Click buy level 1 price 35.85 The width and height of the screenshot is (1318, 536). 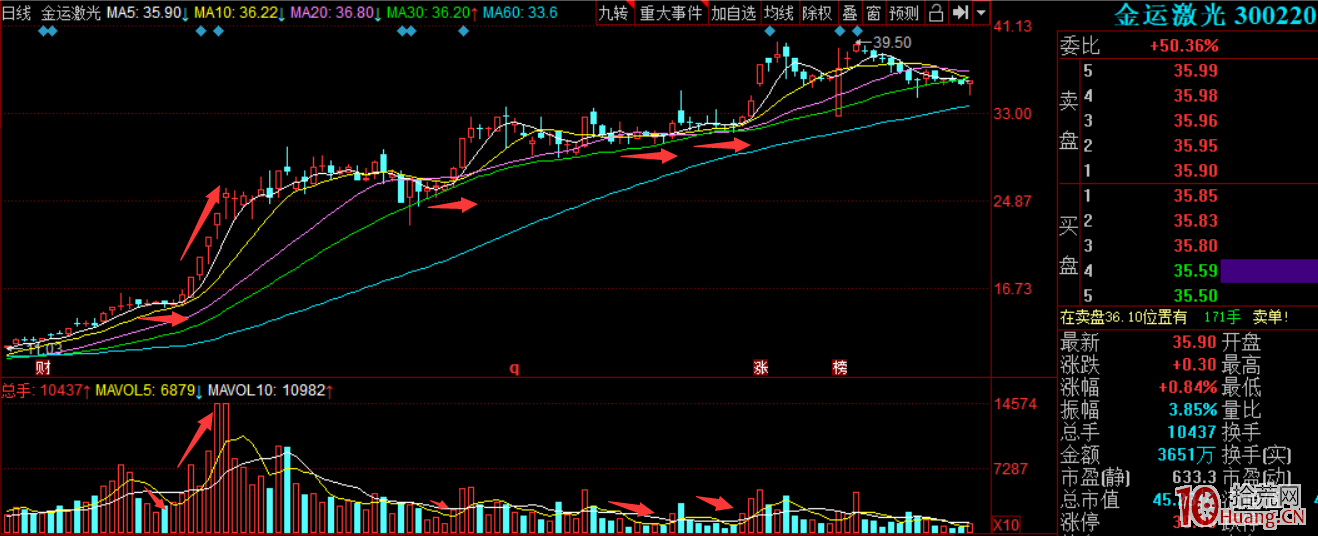pos(1196,196)
